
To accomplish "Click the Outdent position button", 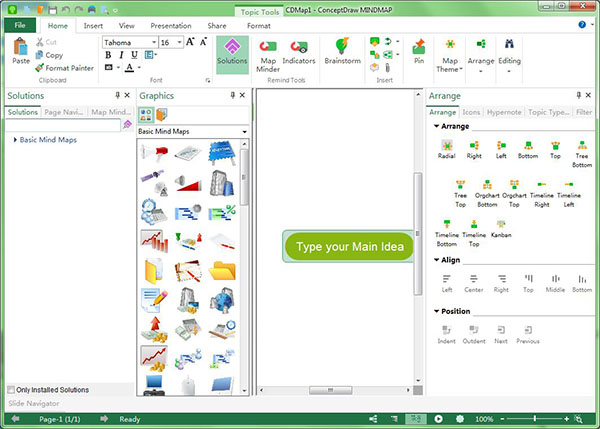I will click(x=474, y=334).
